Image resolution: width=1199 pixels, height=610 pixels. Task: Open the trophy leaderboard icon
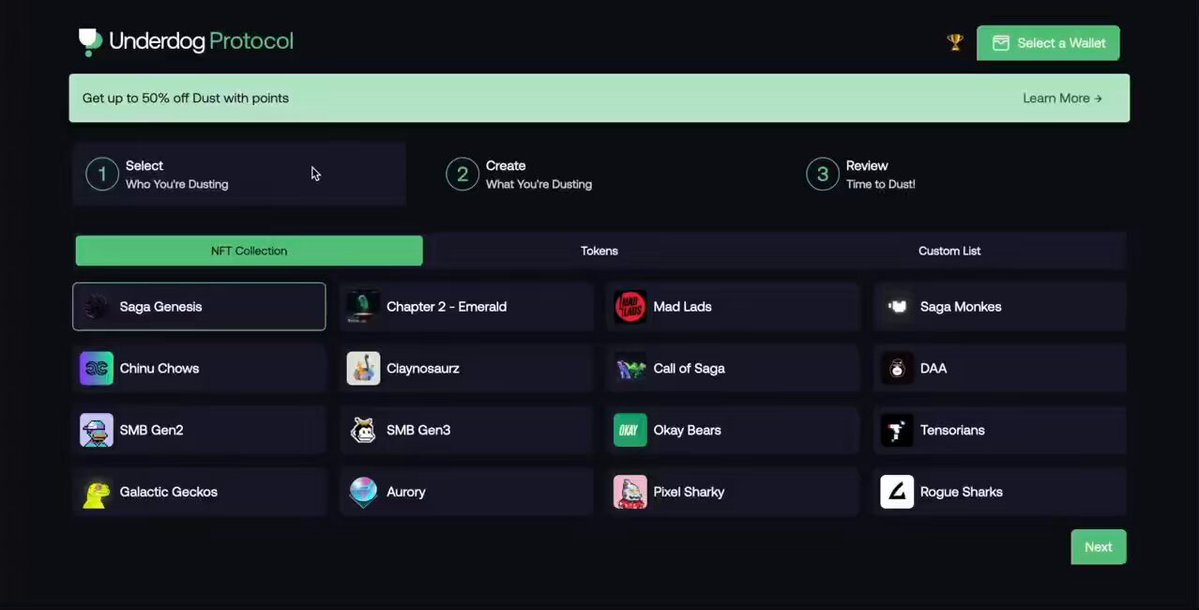(955, 43)
